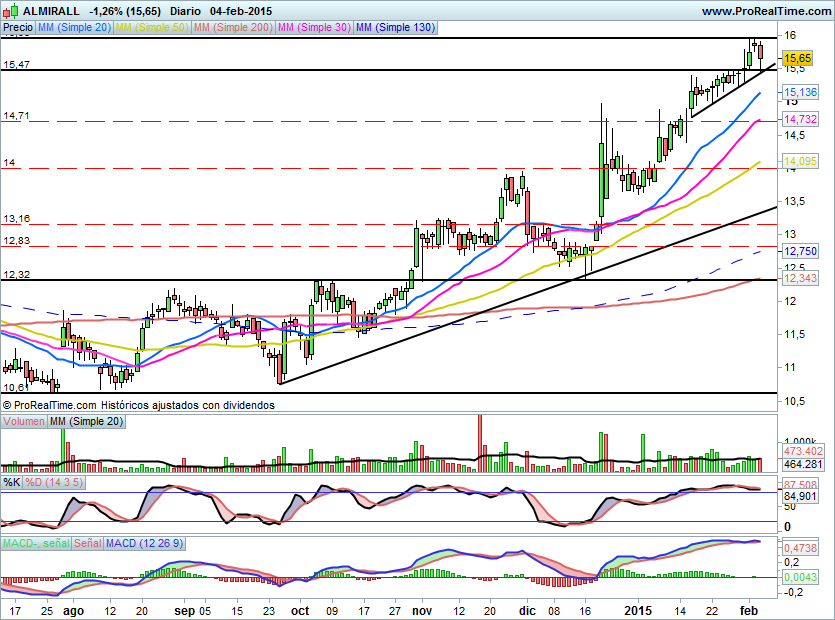The height and width of the screenshot is (620, 835).
Task: Click the Volumen indicator label
Action: click(x=24, y=422)
